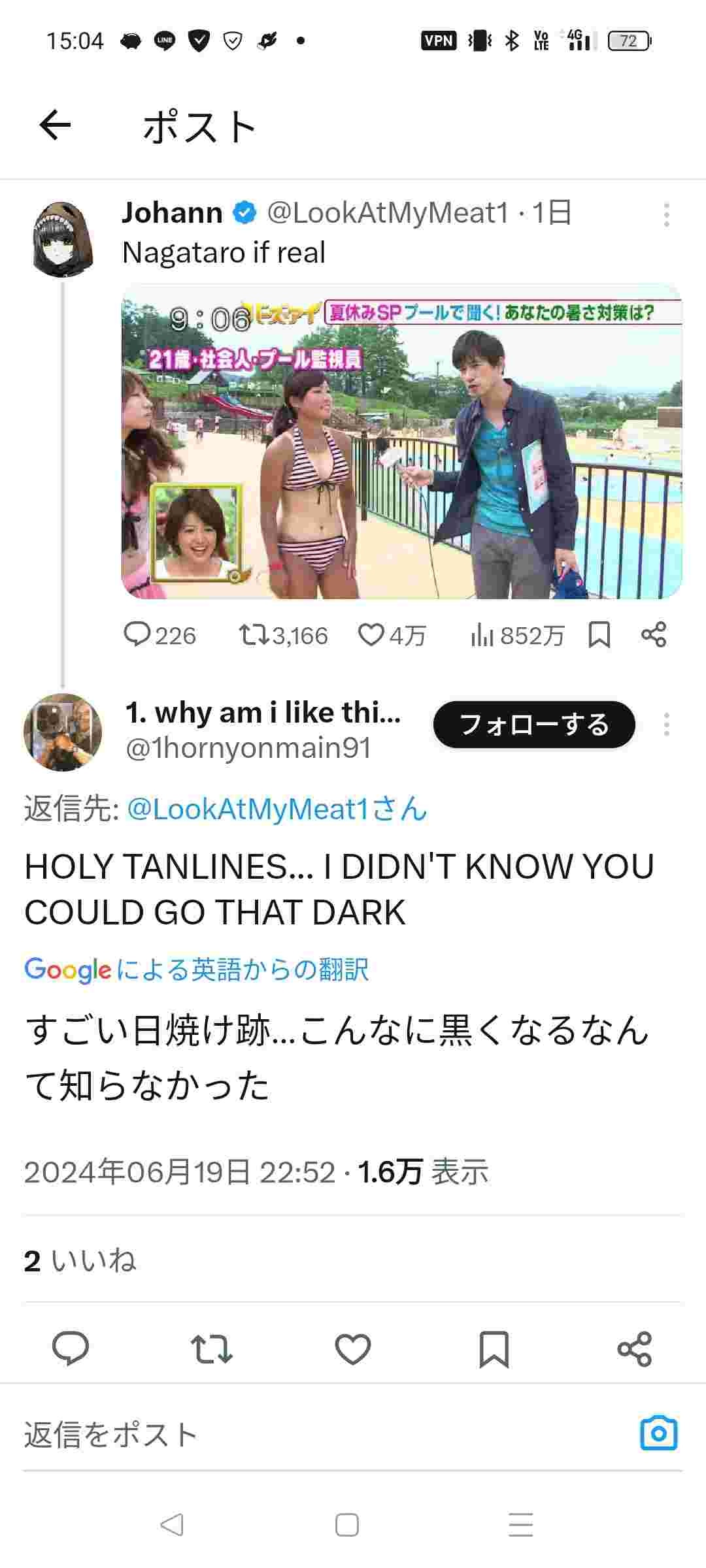View the 2 いいね likes list
The image size is (706, 1568).
coord(80,1260)
